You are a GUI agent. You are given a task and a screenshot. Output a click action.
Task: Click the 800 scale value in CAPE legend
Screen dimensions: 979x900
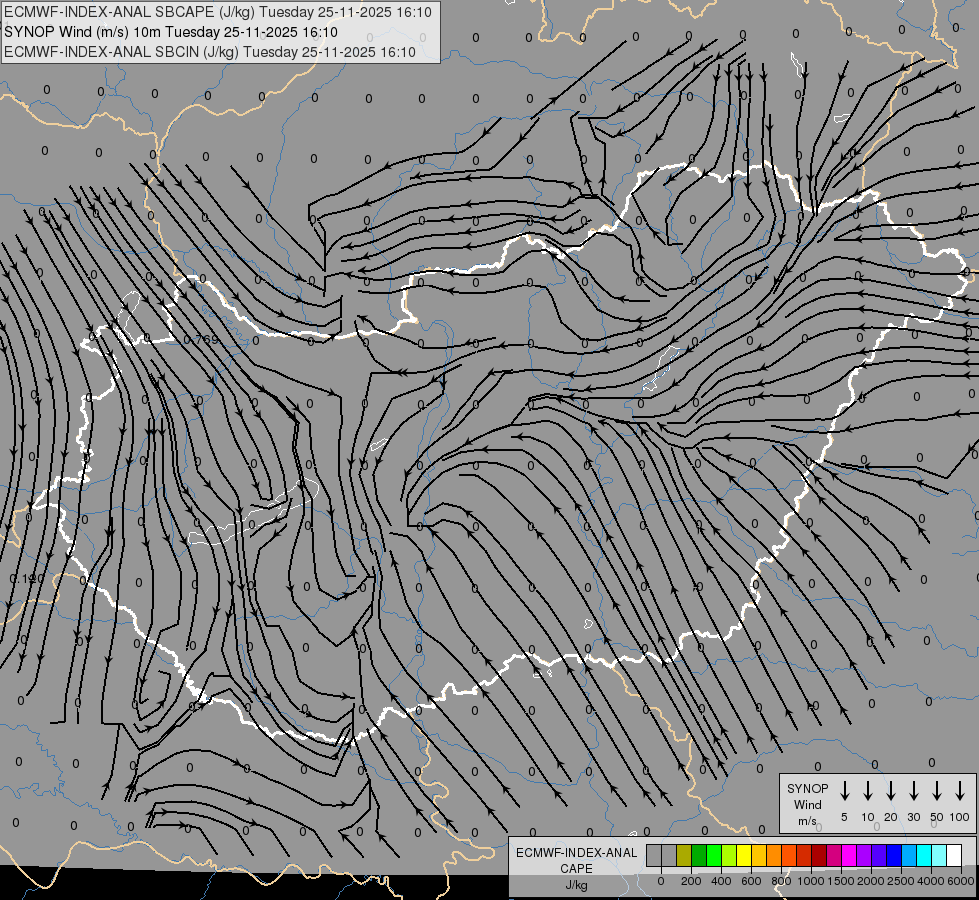pos(781,881)
